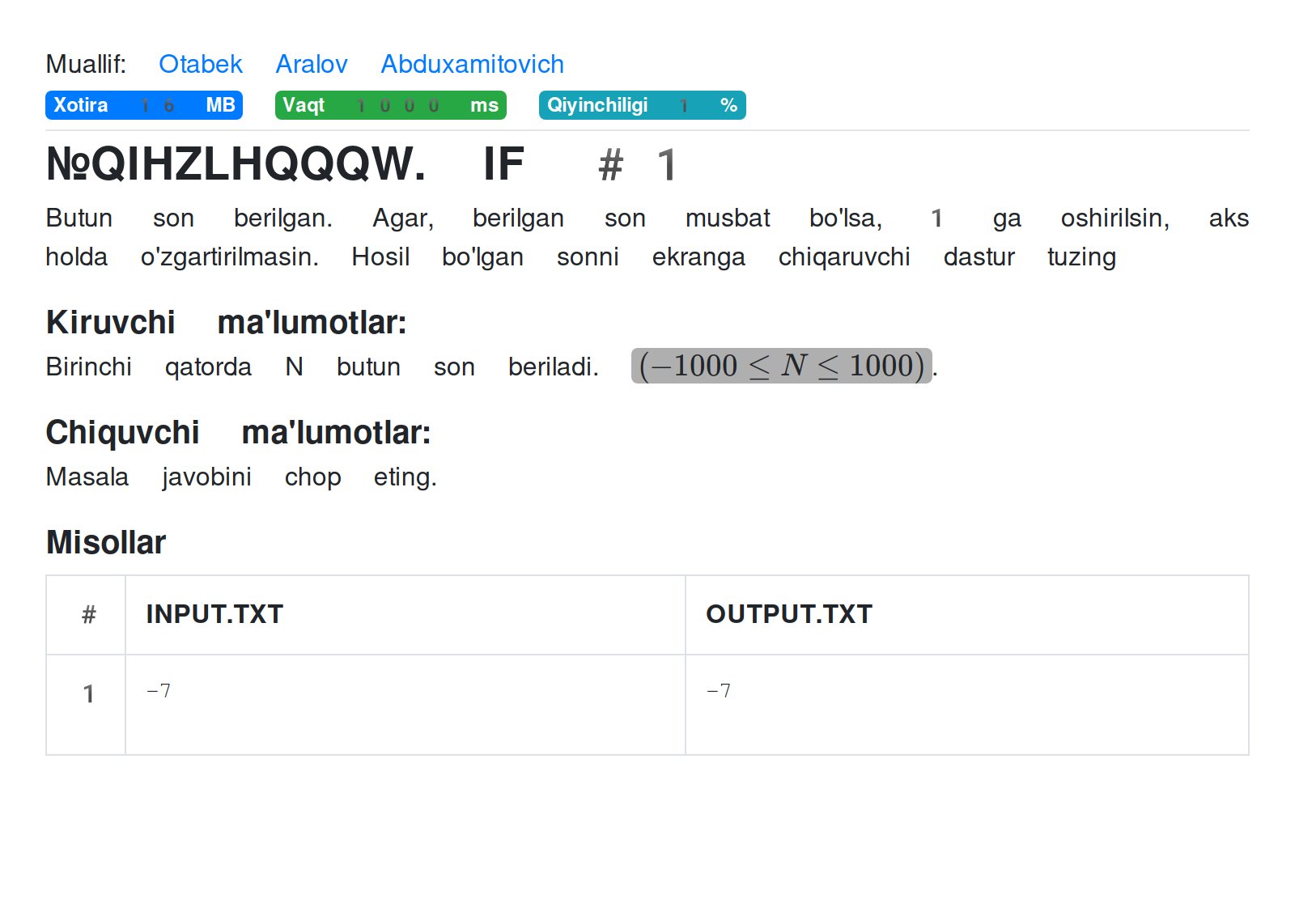1295x924 pixels.
Task: Click the problem title №QIHZLHQQQW
Action: pos(236,164)
